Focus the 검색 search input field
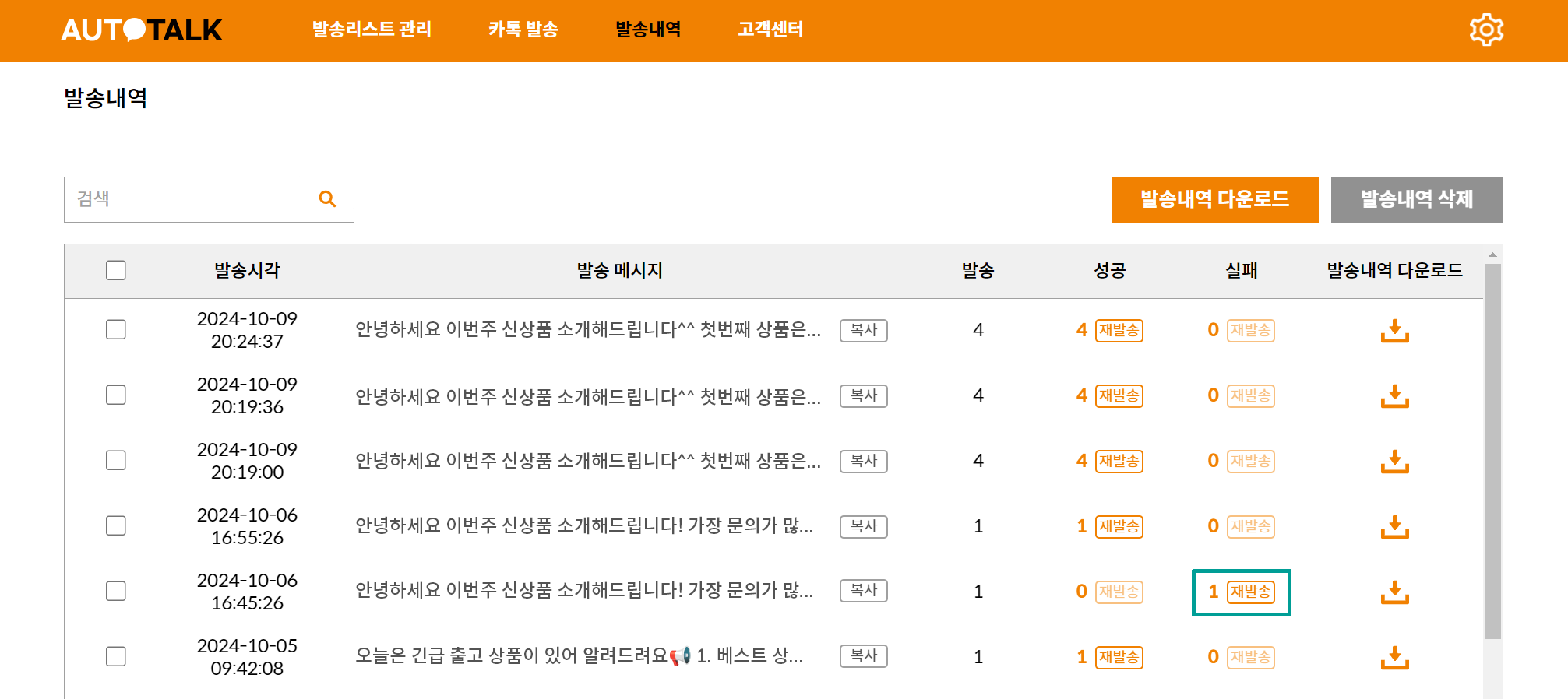 (x=191, y=199)
